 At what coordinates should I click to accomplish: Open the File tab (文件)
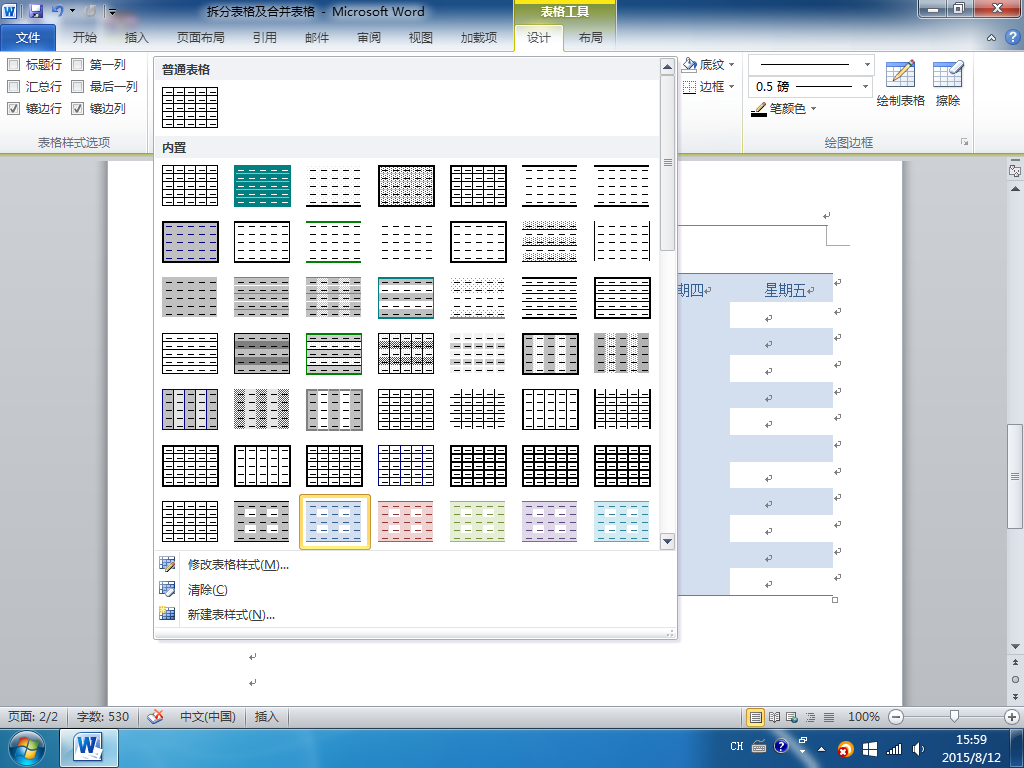[27, 37]
